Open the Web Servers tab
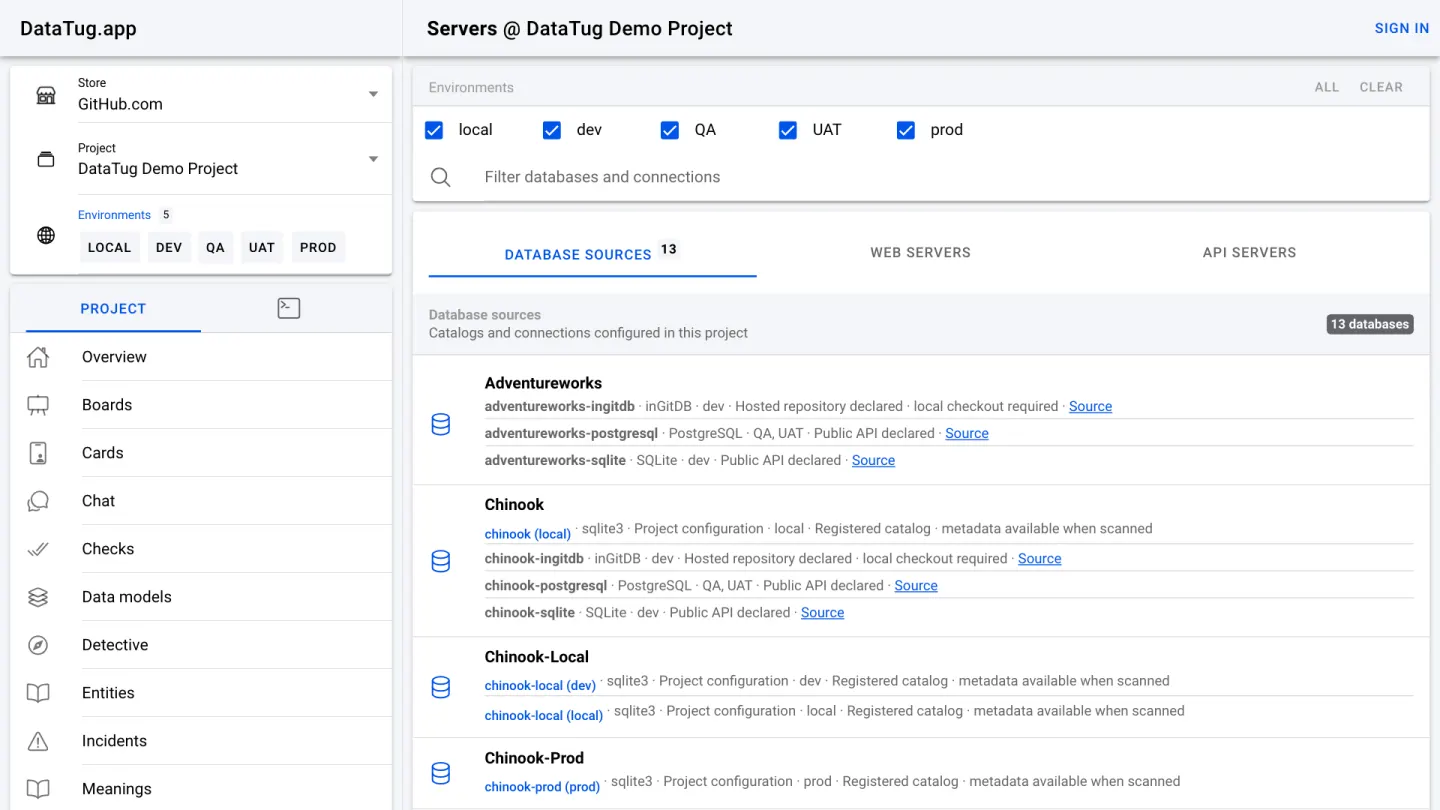The width and height of the screenshot is (1440, 810). pos(920,253)
